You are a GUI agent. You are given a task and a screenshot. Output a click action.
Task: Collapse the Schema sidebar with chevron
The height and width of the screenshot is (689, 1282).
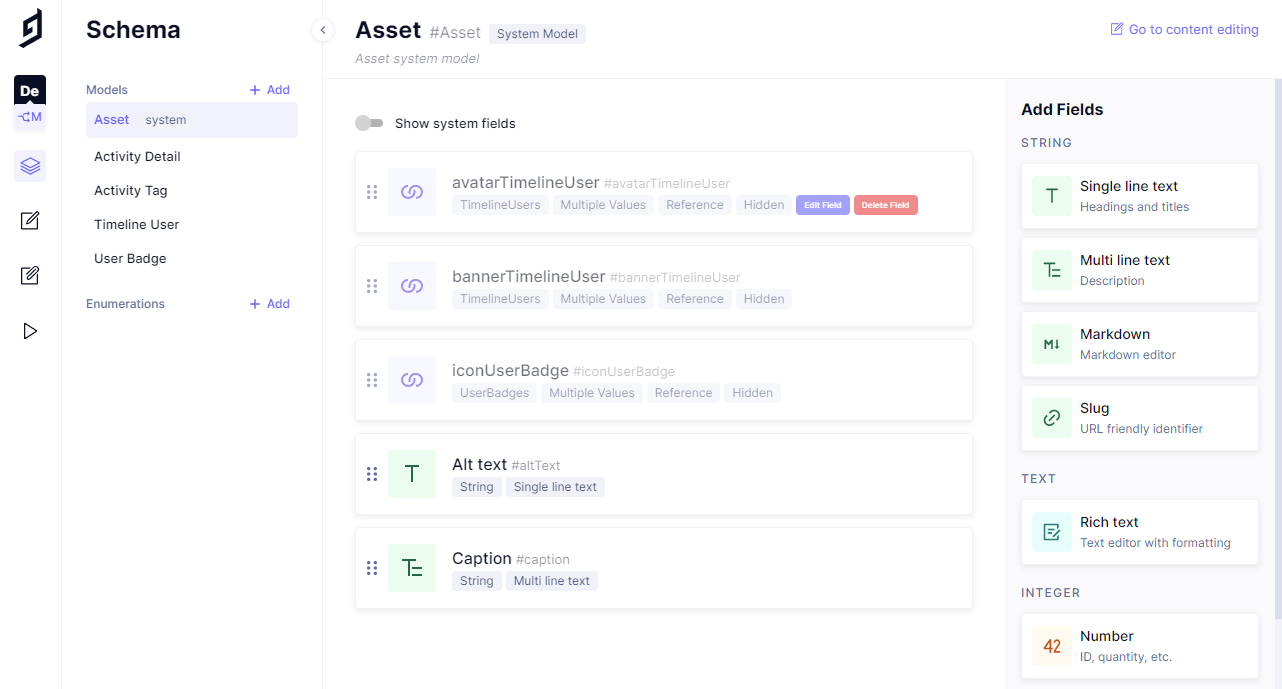[322, 30]
